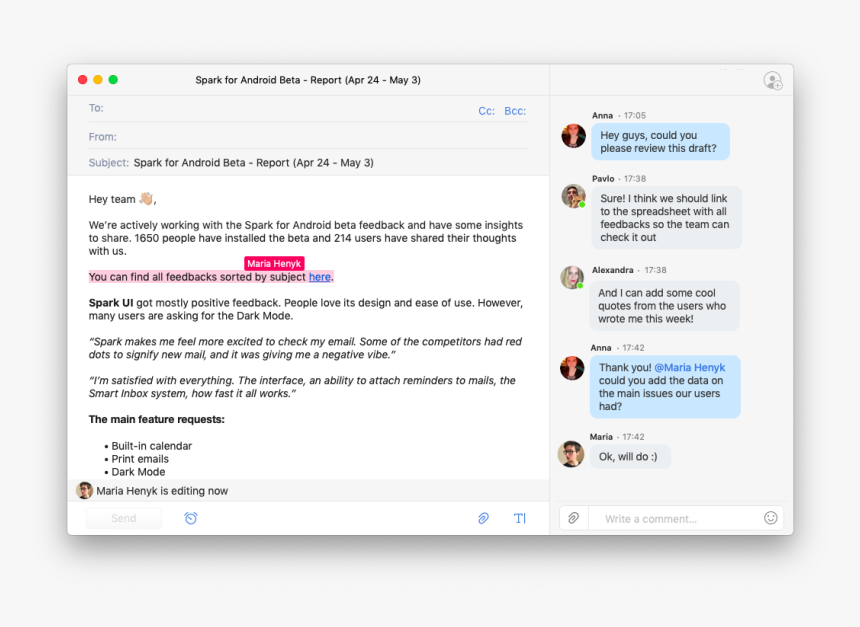
Task: Click the @Maria Henyk mention
Action: click(x=689, y=368)
